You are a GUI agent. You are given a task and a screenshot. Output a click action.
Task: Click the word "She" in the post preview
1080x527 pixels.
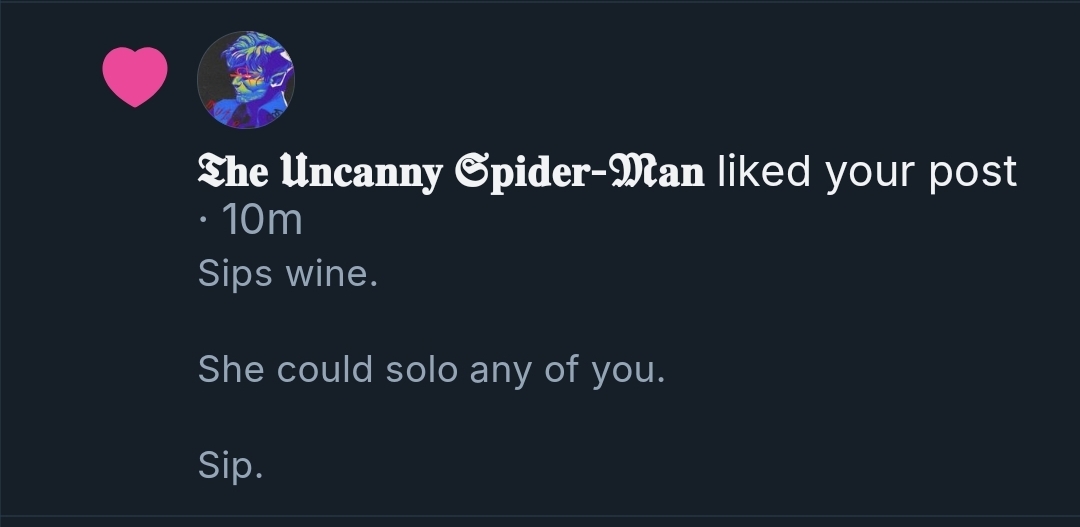pyautogui.click(x=232, y=370)
